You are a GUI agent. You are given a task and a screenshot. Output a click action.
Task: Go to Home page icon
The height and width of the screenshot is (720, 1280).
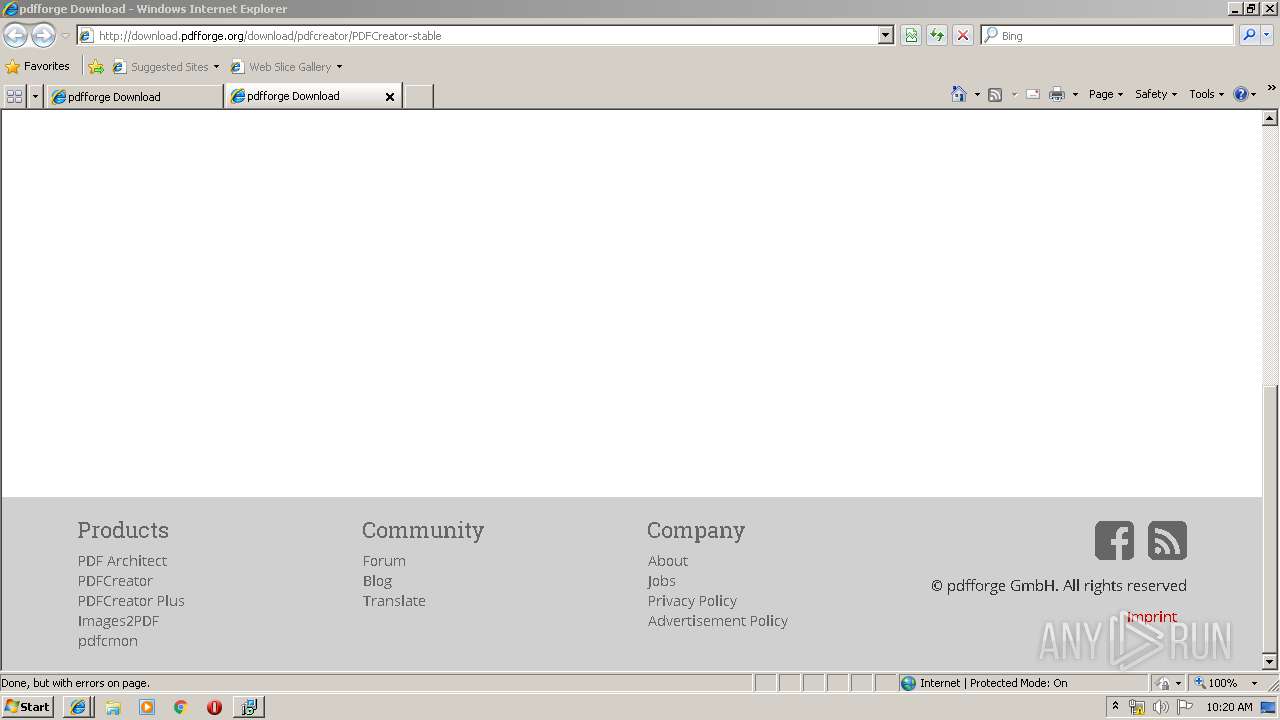(959, 94)
